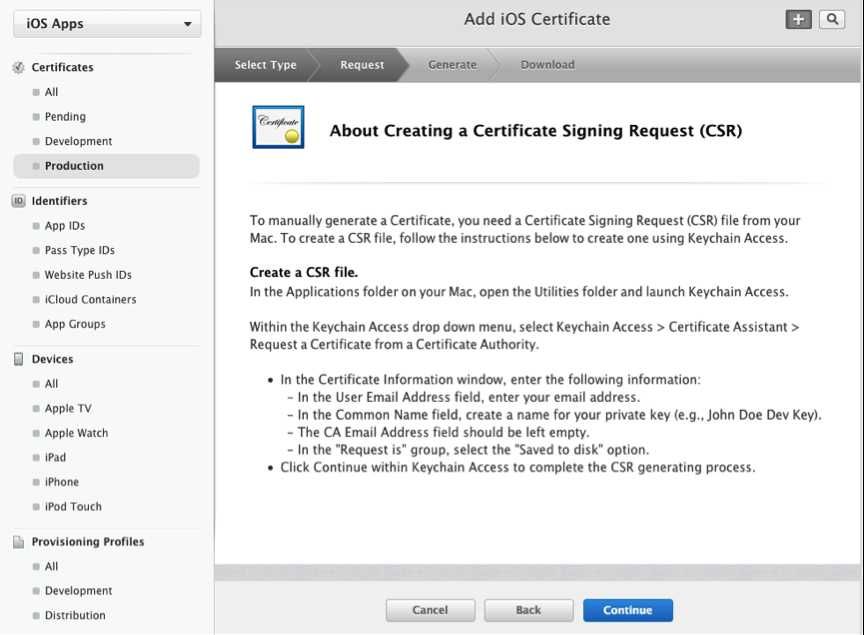The image size is (864, 635).
Task: Open Pending certificates list
Action: [x=65, y=117]
